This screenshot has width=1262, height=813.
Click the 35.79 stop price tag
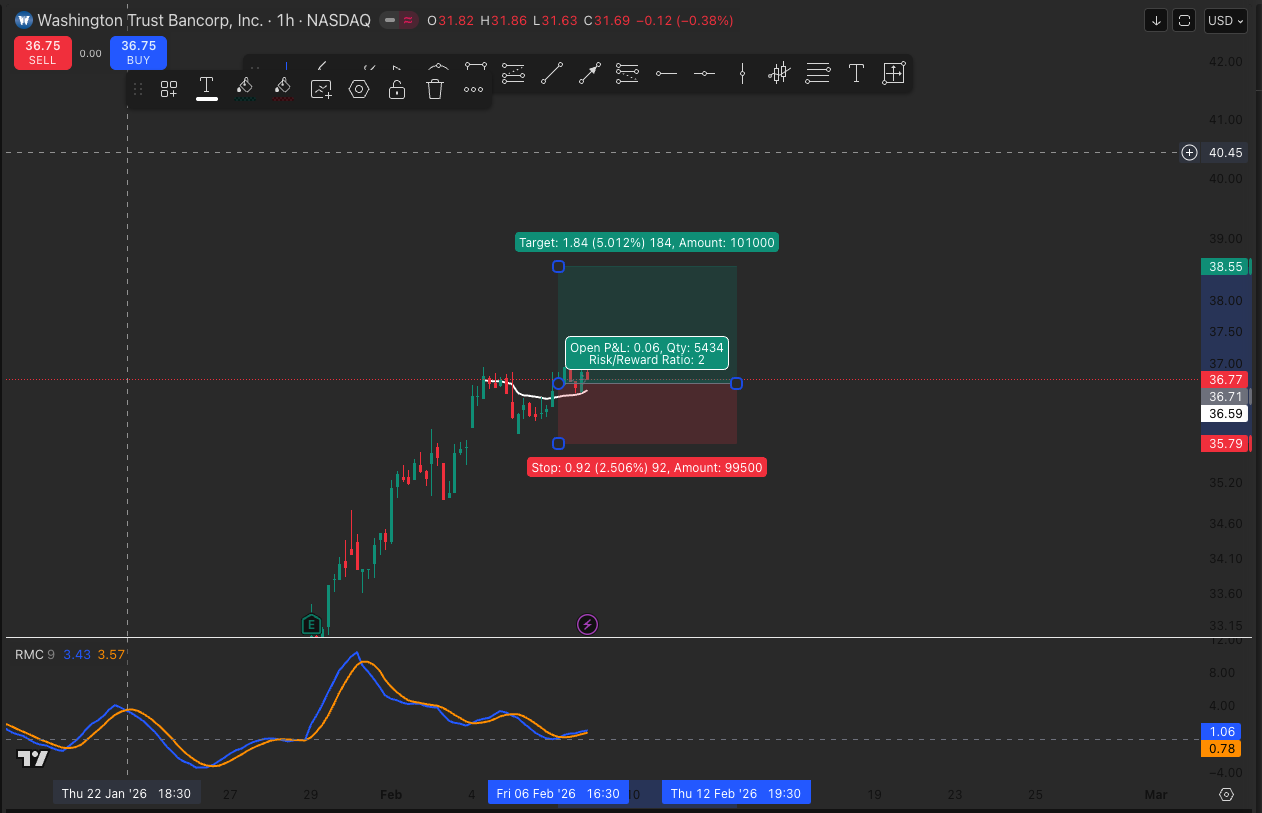[1224, 444]
